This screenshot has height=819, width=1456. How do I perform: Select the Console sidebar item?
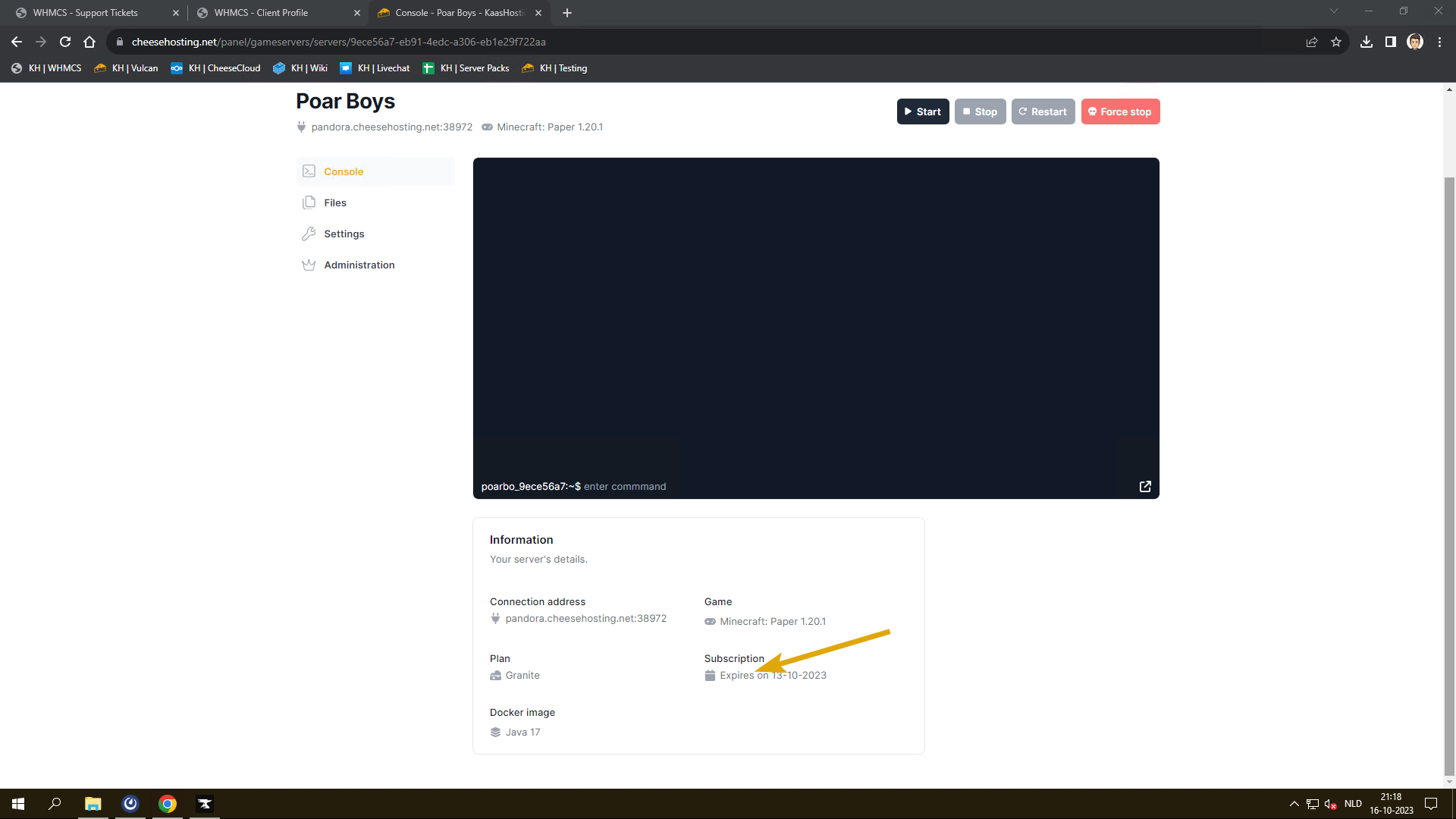coord(343,171)
